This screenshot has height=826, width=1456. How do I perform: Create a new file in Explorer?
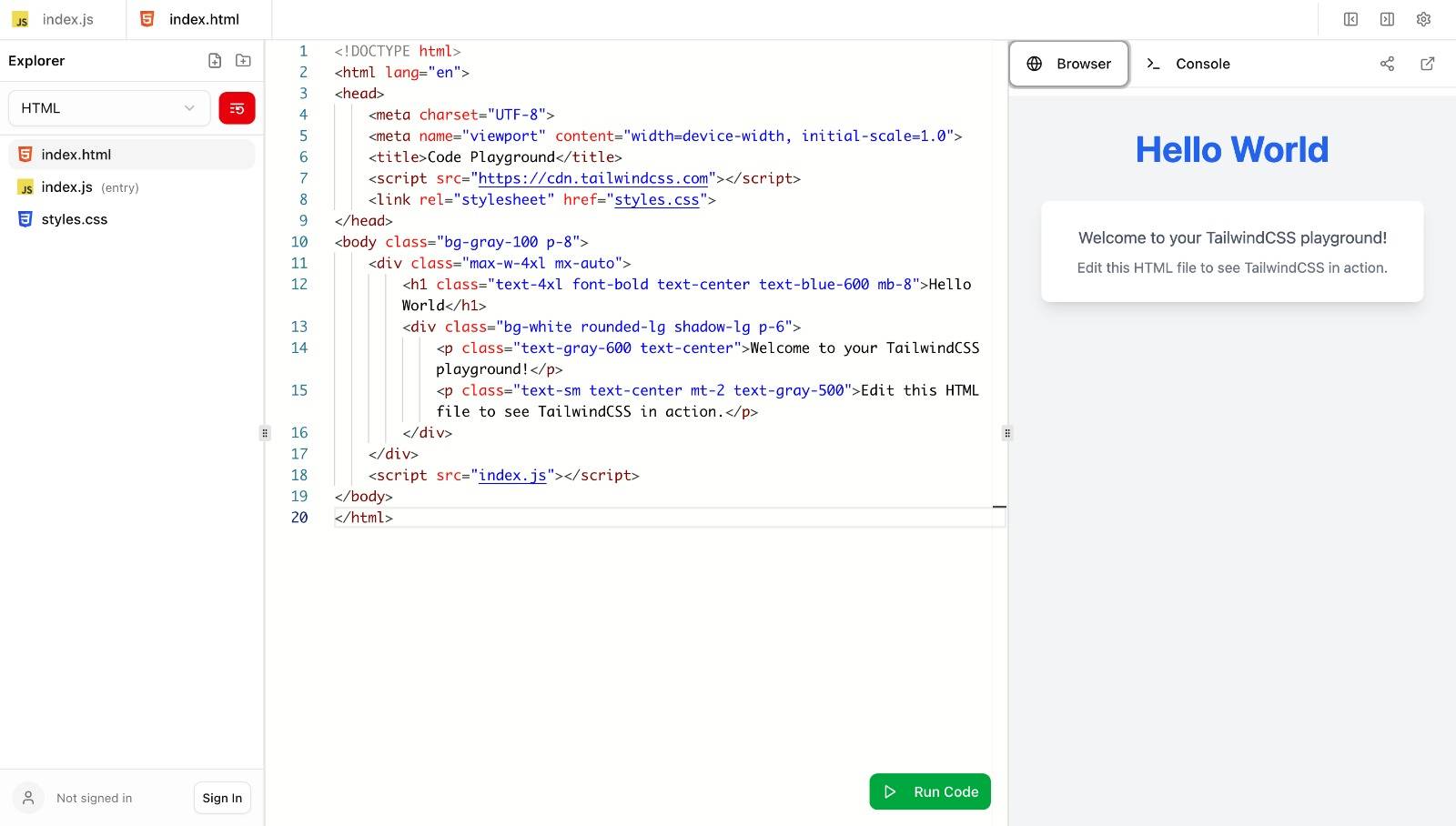click(x=215, y=60)
